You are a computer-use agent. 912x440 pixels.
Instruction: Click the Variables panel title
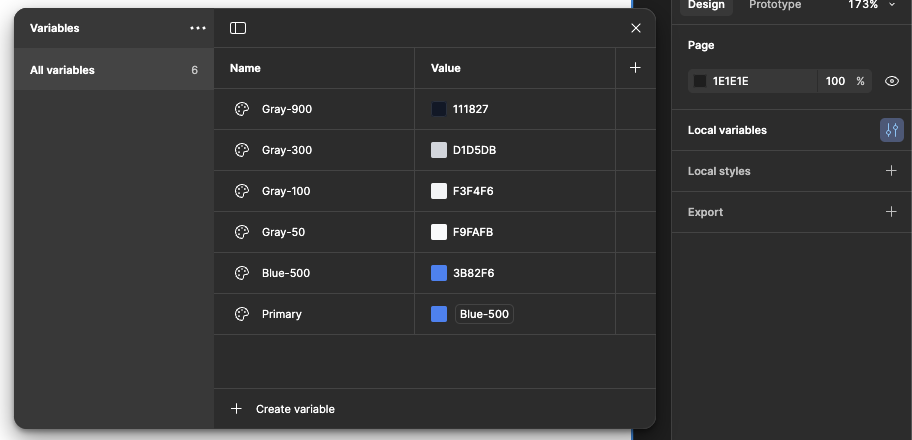(55, 28)
